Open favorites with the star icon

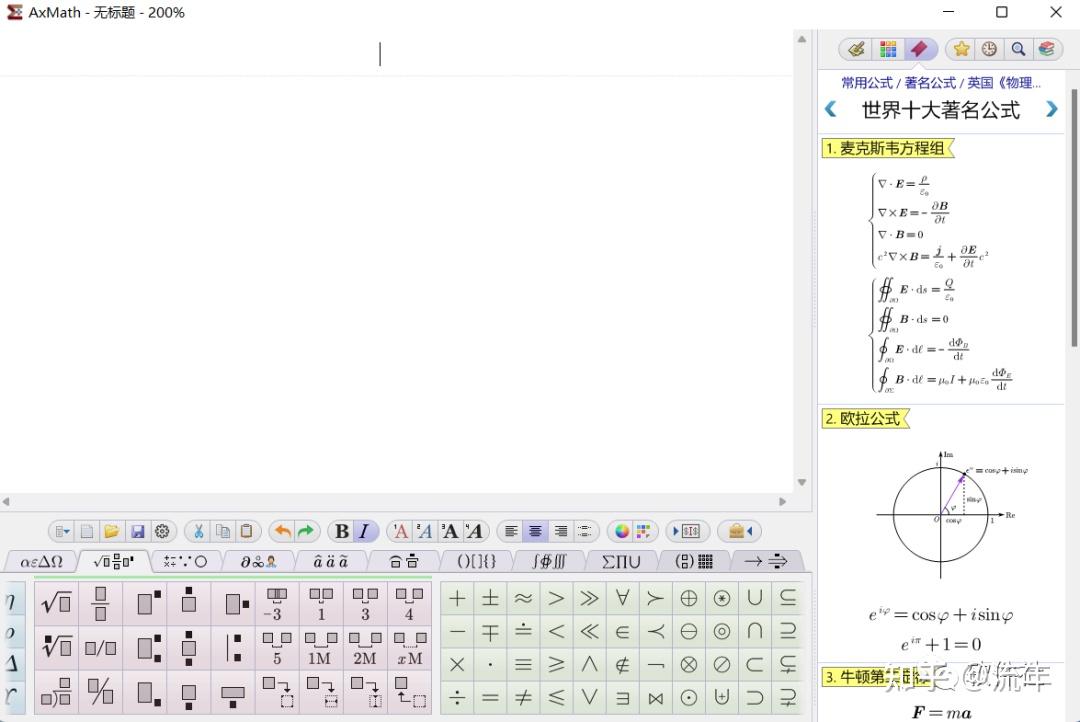[x=962, y=49]
